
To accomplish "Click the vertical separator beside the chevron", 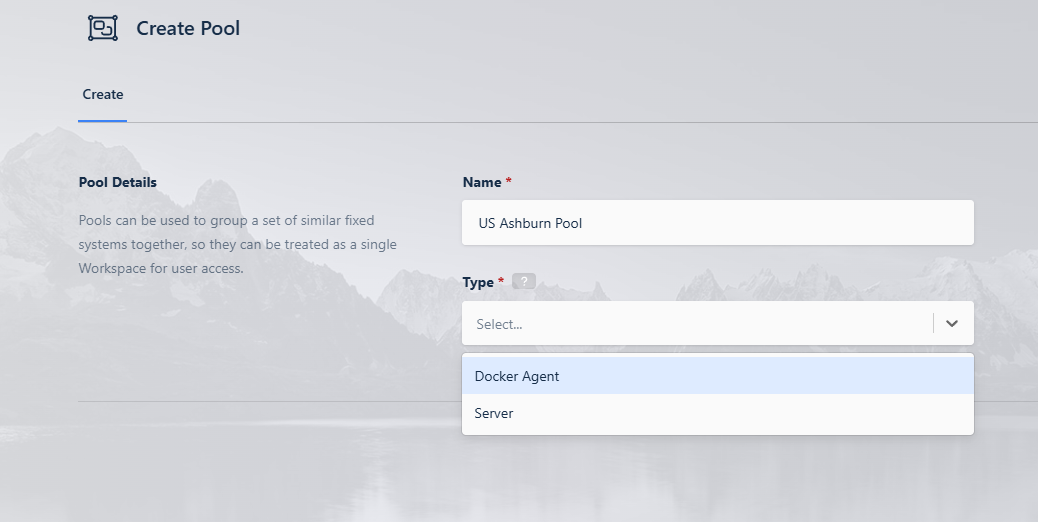I will (933, 324).
